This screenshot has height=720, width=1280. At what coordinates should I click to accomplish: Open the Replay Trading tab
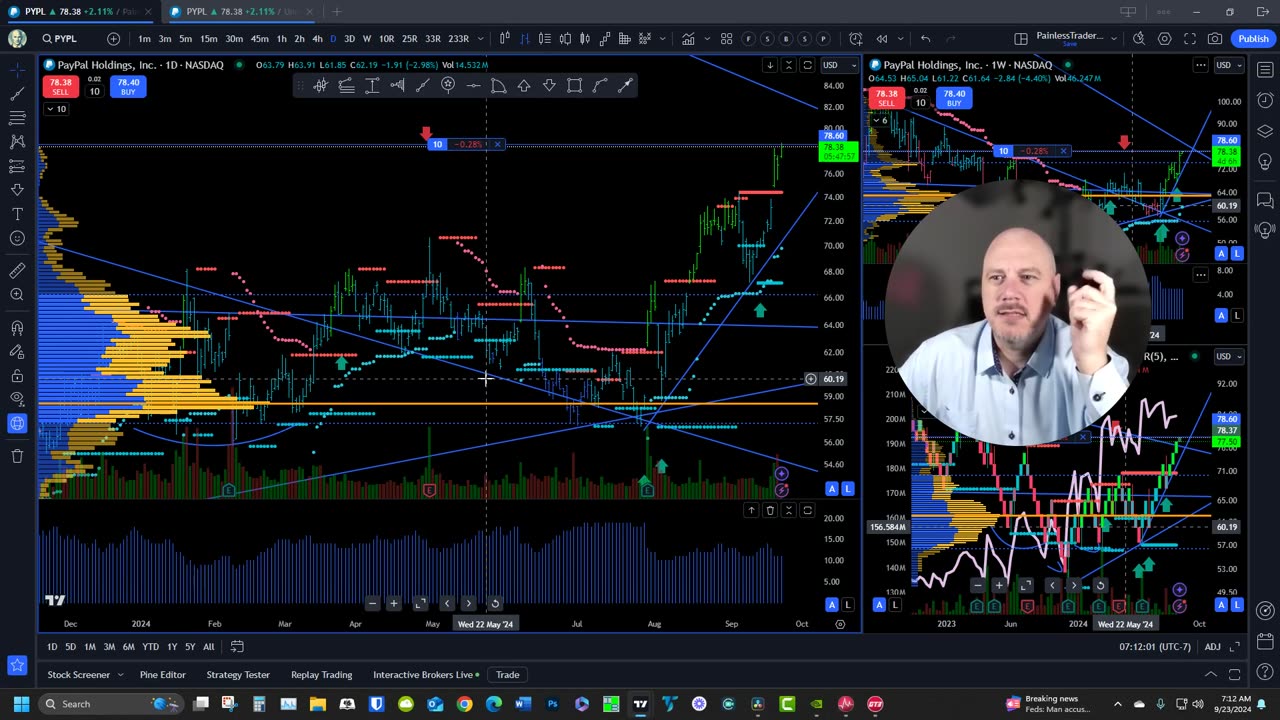[x=321, y=675]
